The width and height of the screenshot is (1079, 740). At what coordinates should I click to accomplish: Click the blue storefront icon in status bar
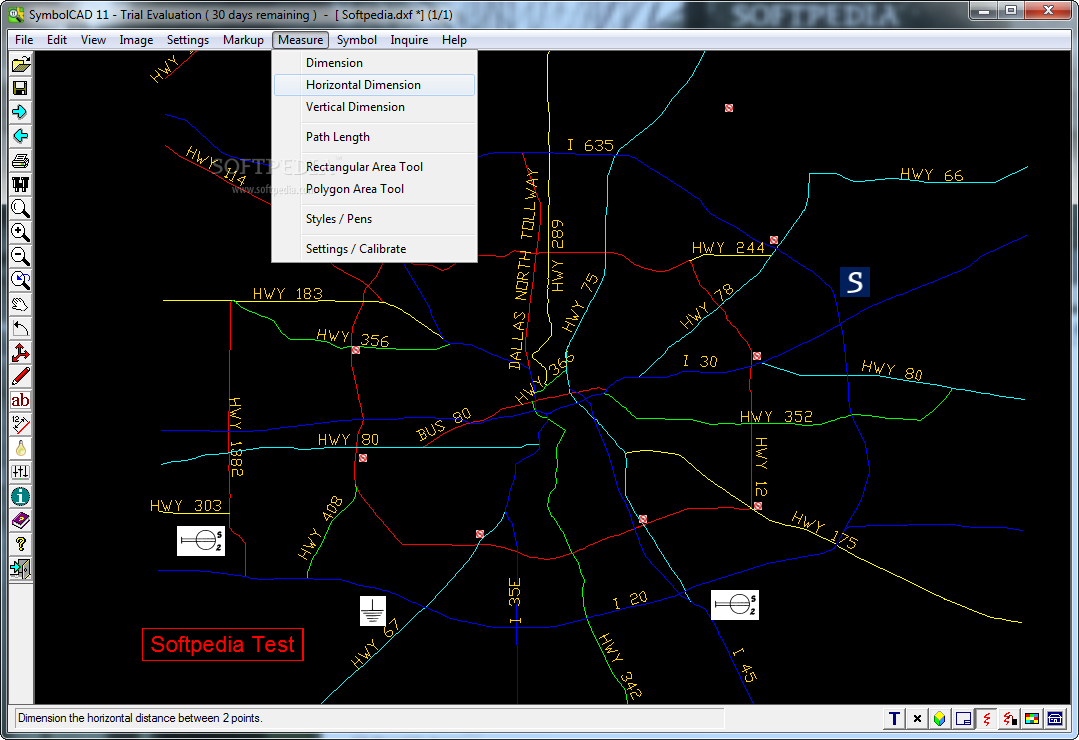1055,719
